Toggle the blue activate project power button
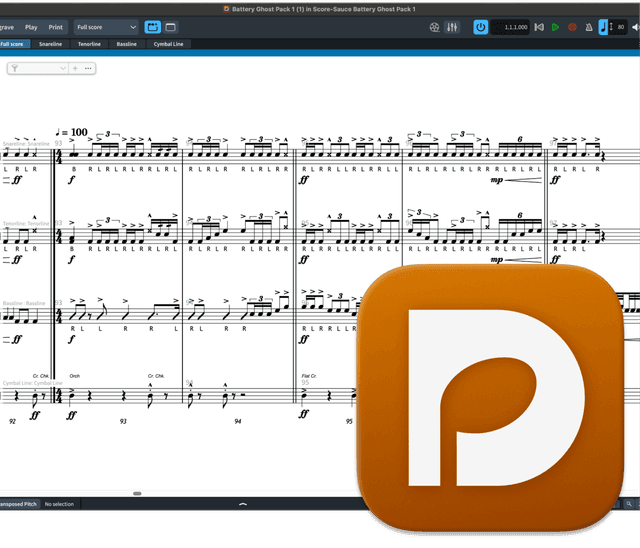The image size is (640, 548). click(x=480, y=27)
